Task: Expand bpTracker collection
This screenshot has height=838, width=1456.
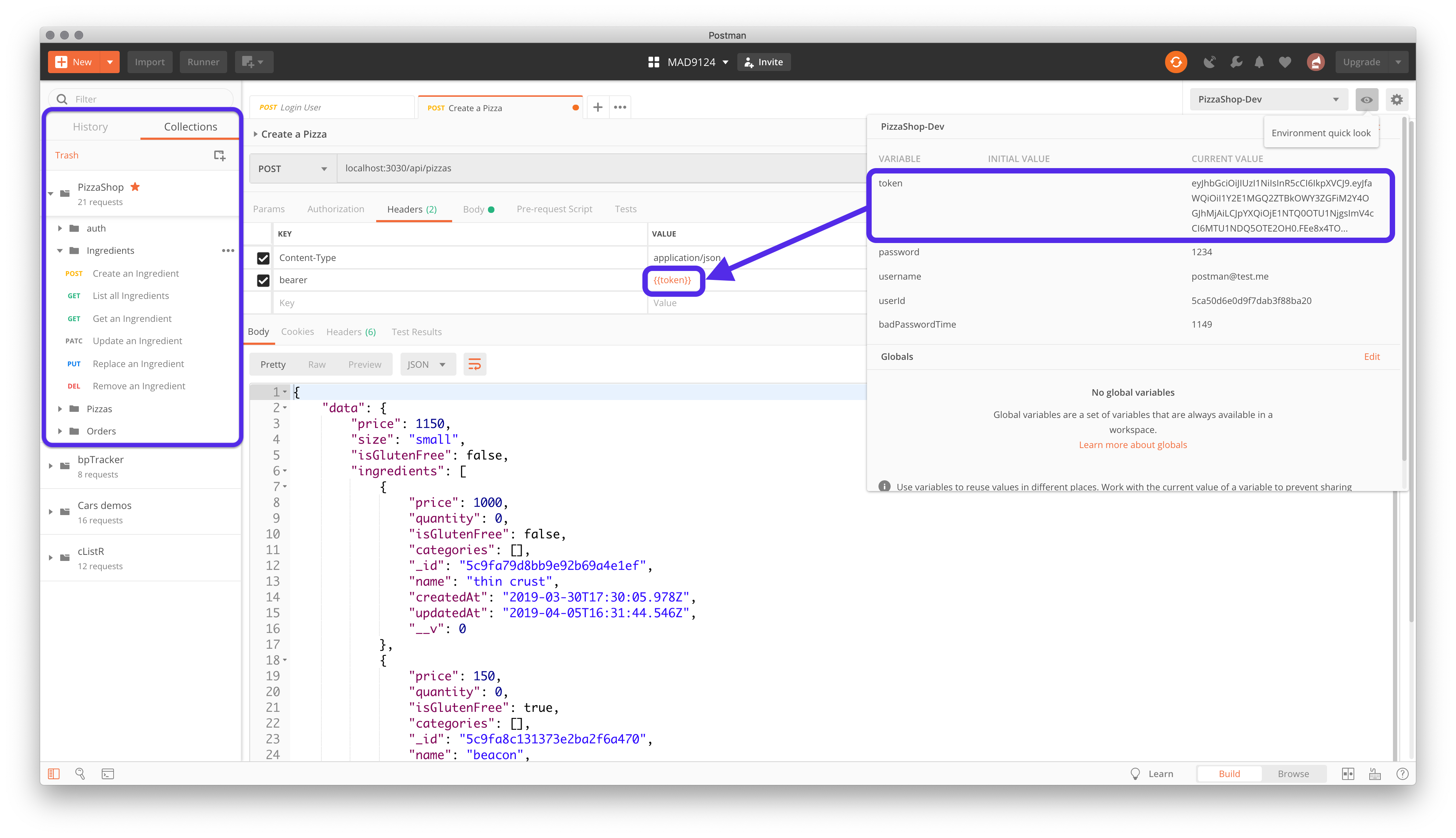Action: tap(51, 466)
